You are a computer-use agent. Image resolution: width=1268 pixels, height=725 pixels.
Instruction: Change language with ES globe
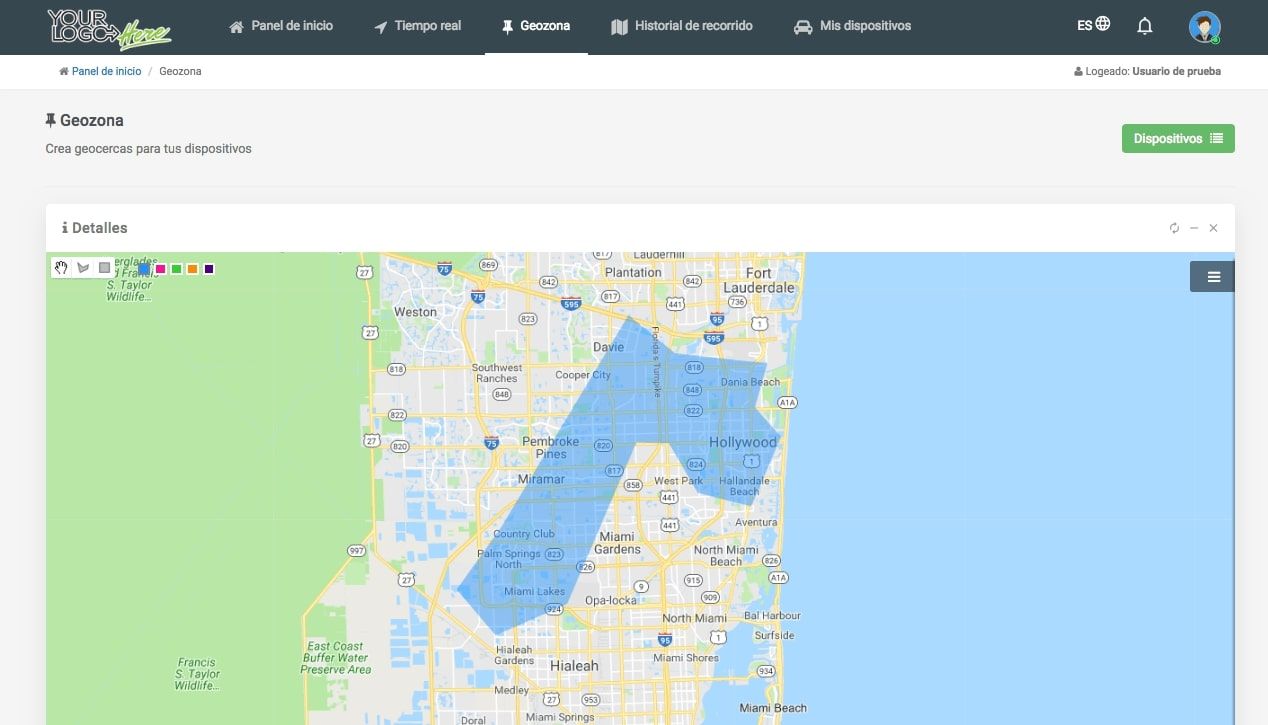1093,24
